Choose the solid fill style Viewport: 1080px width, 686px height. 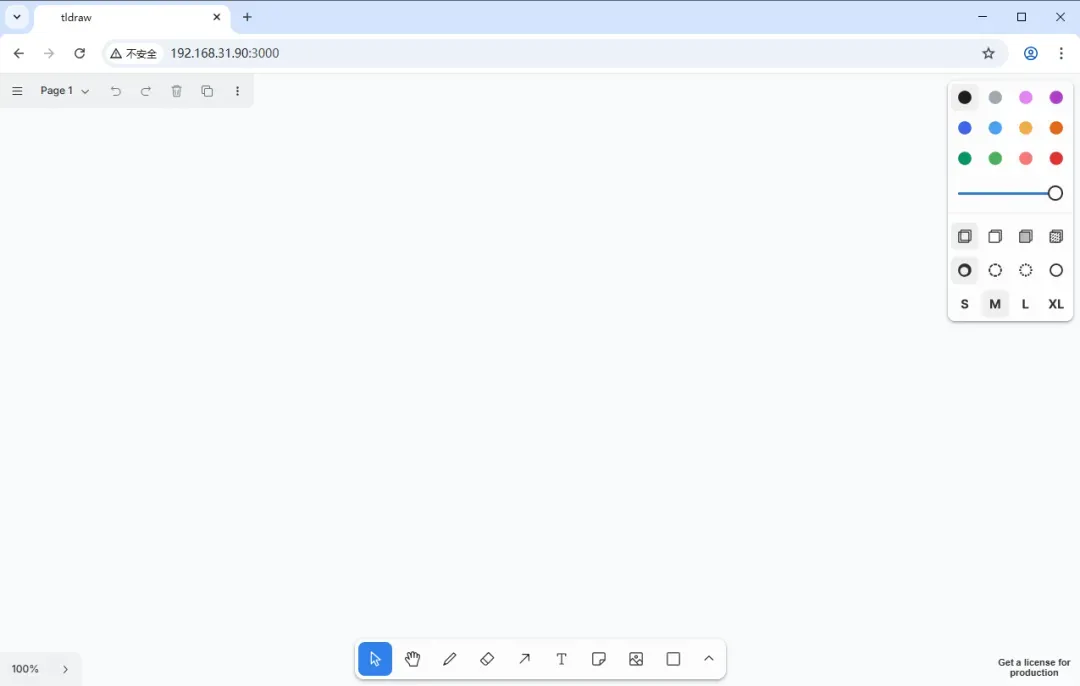1025,237
